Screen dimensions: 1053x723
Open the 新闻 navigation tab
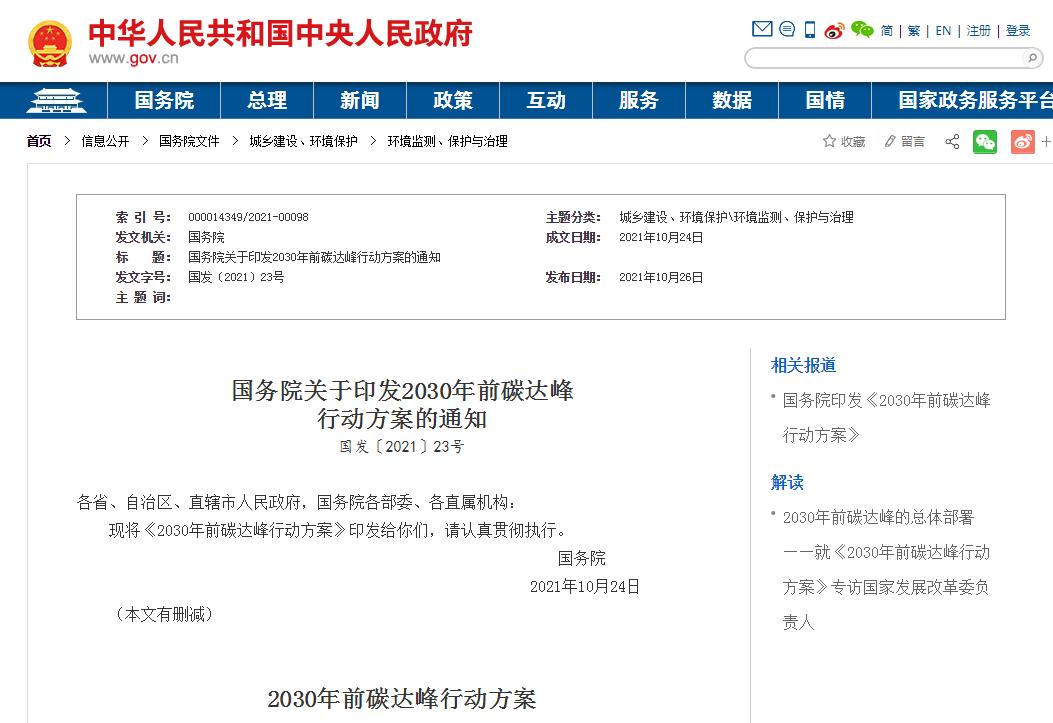click(x=360, y=101)
